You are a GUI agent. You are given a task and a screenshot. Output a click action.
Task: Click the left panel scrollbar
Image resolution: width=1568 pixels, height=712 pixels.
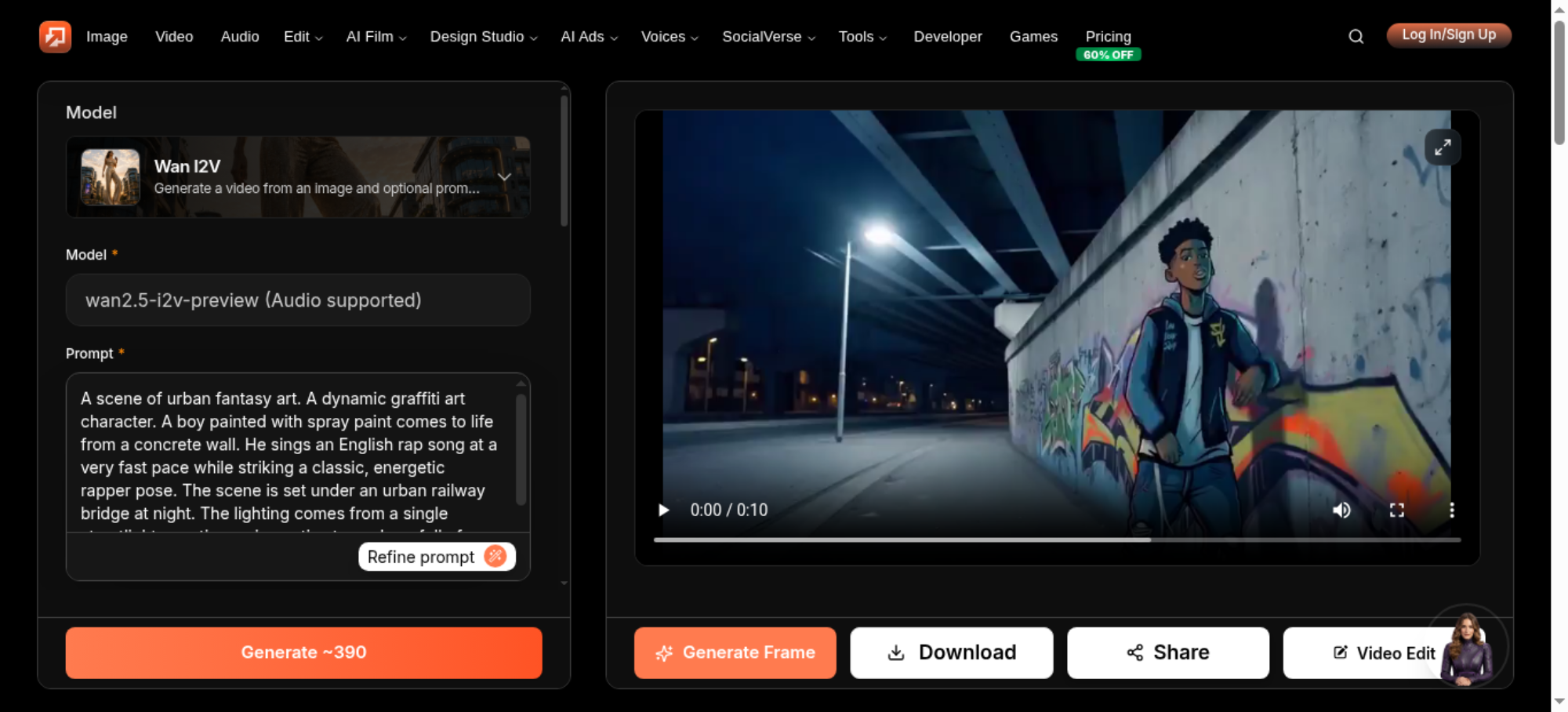tap(564, 161)
